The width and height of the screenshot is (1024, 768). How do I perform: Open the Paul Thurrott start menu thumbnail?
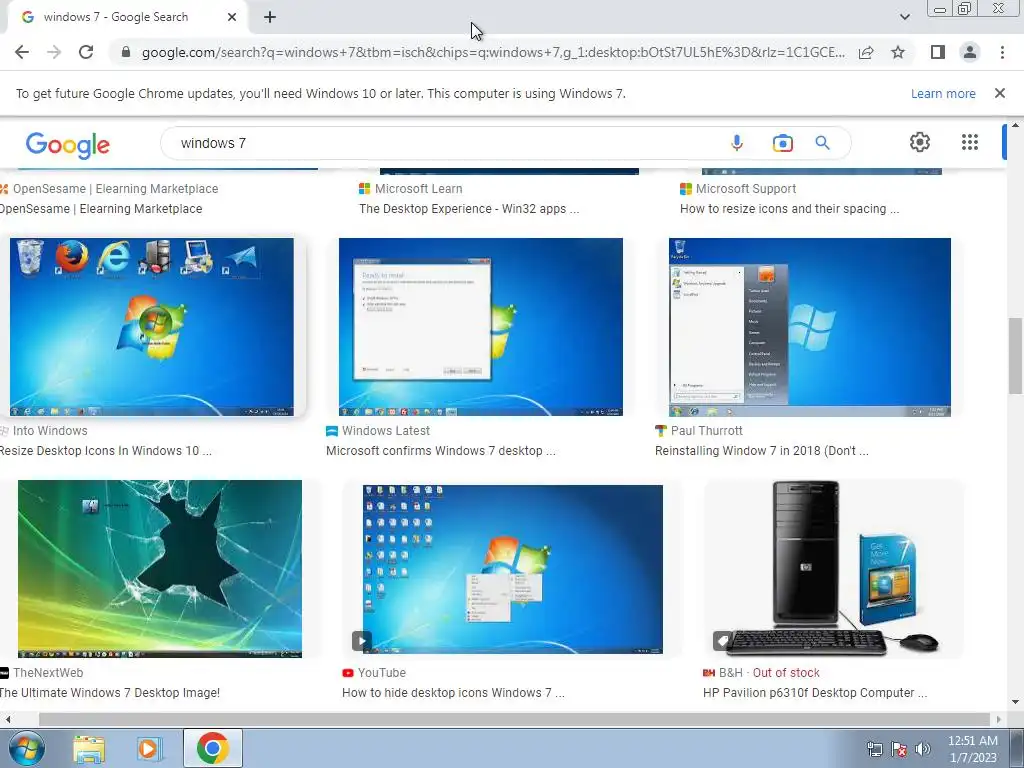pyautogui.click(x=810, y=327)
